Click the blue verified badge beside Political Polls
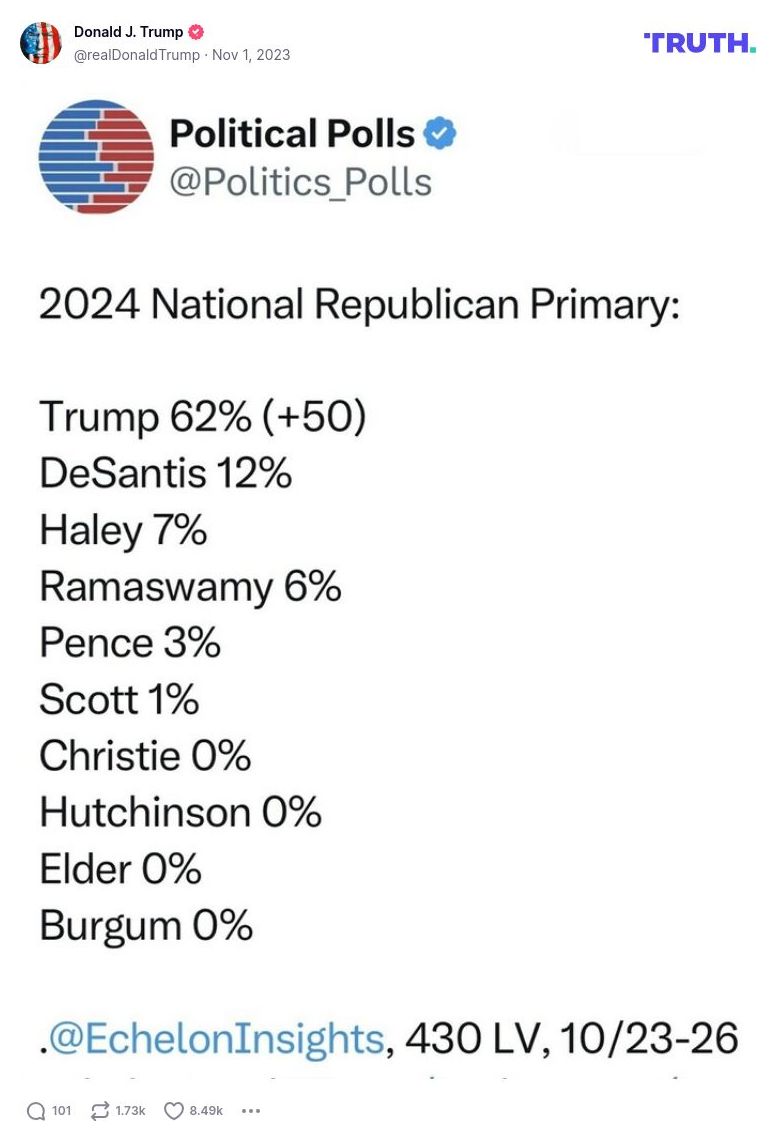 (440, 133)
